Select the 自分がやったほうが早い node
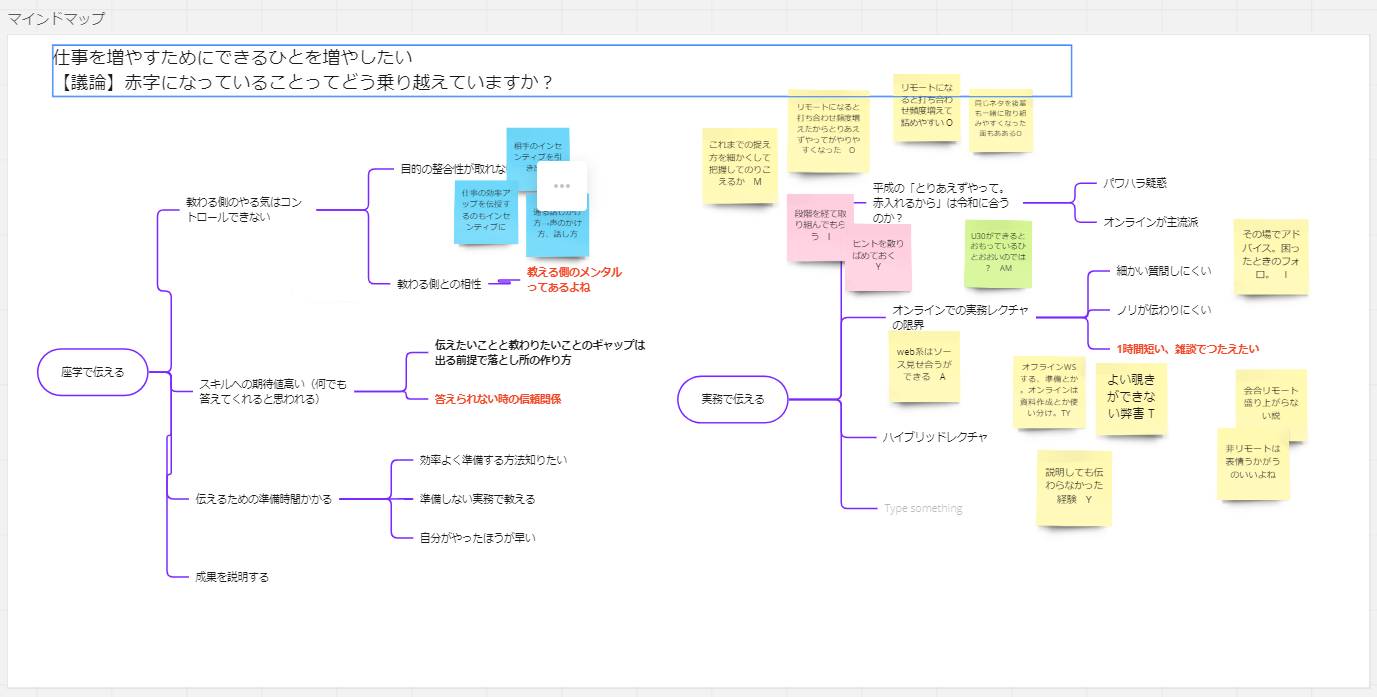Screen dimensions: 1377x697 point(478,538)
